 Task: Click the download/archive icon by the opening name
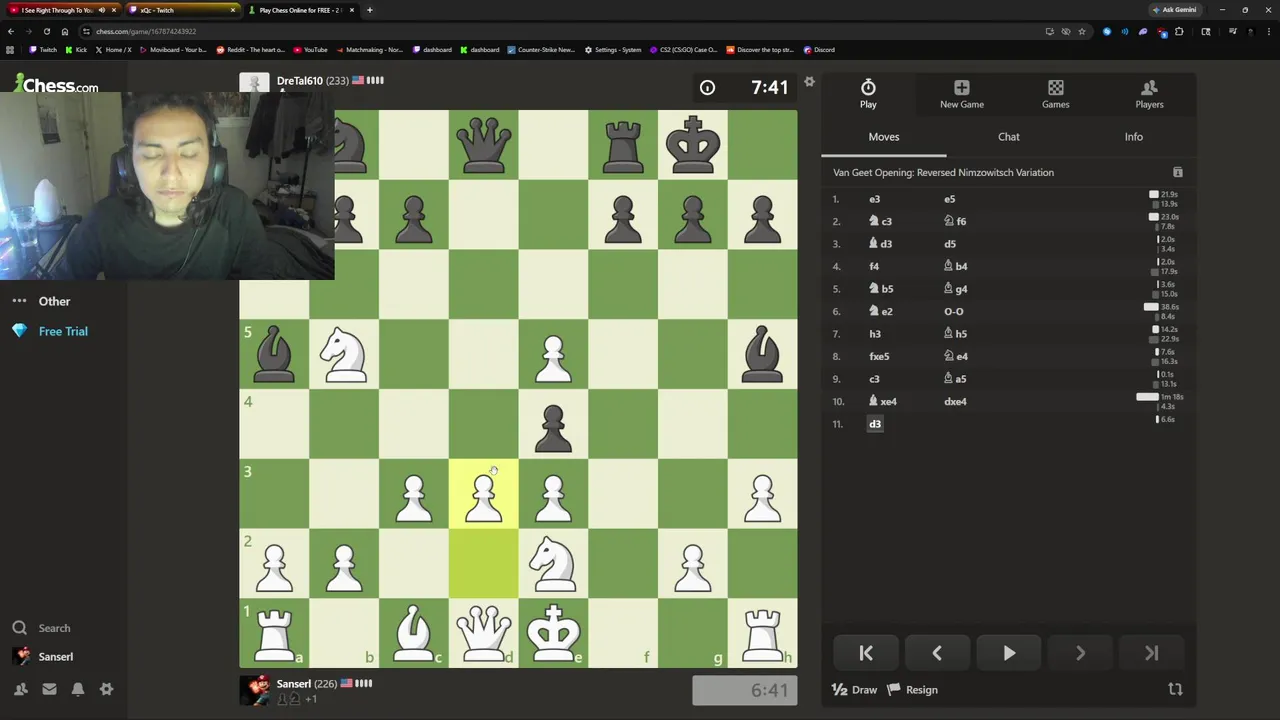pyautogui.click(x=1177, y=172)
